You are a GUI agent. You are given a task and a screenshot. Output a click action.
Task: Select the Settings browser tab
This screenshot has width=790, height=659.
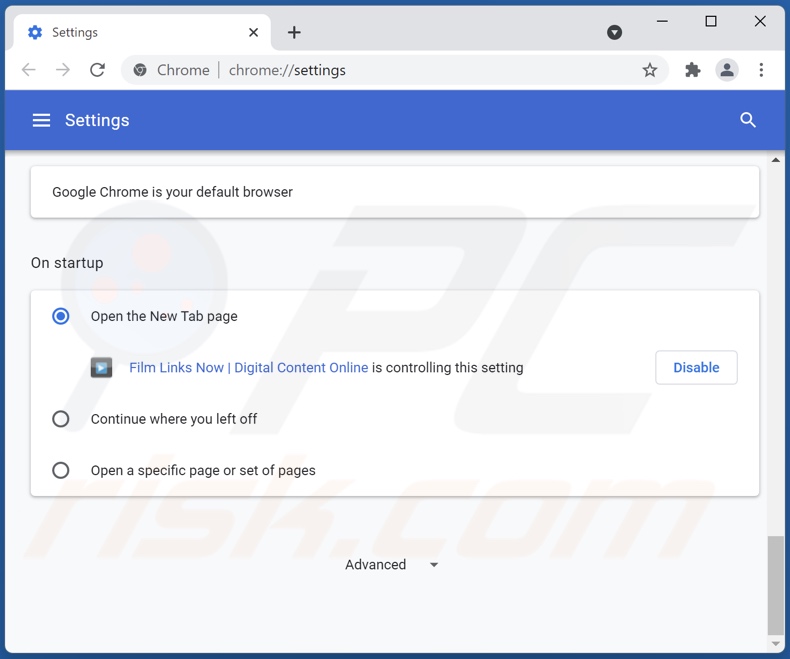142,32
